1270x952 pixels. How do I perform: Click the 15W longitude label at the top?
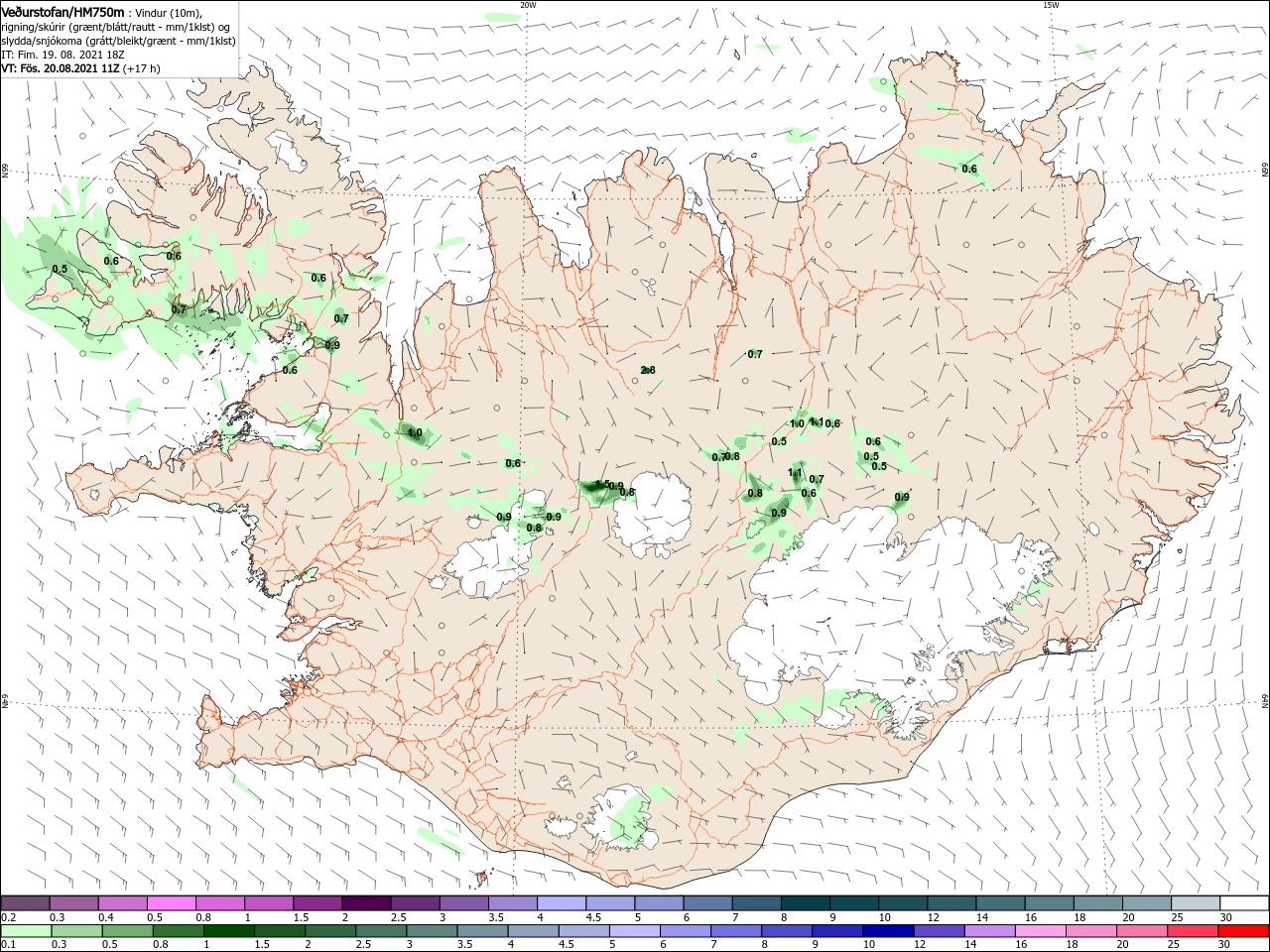[x=1051, y=5]
